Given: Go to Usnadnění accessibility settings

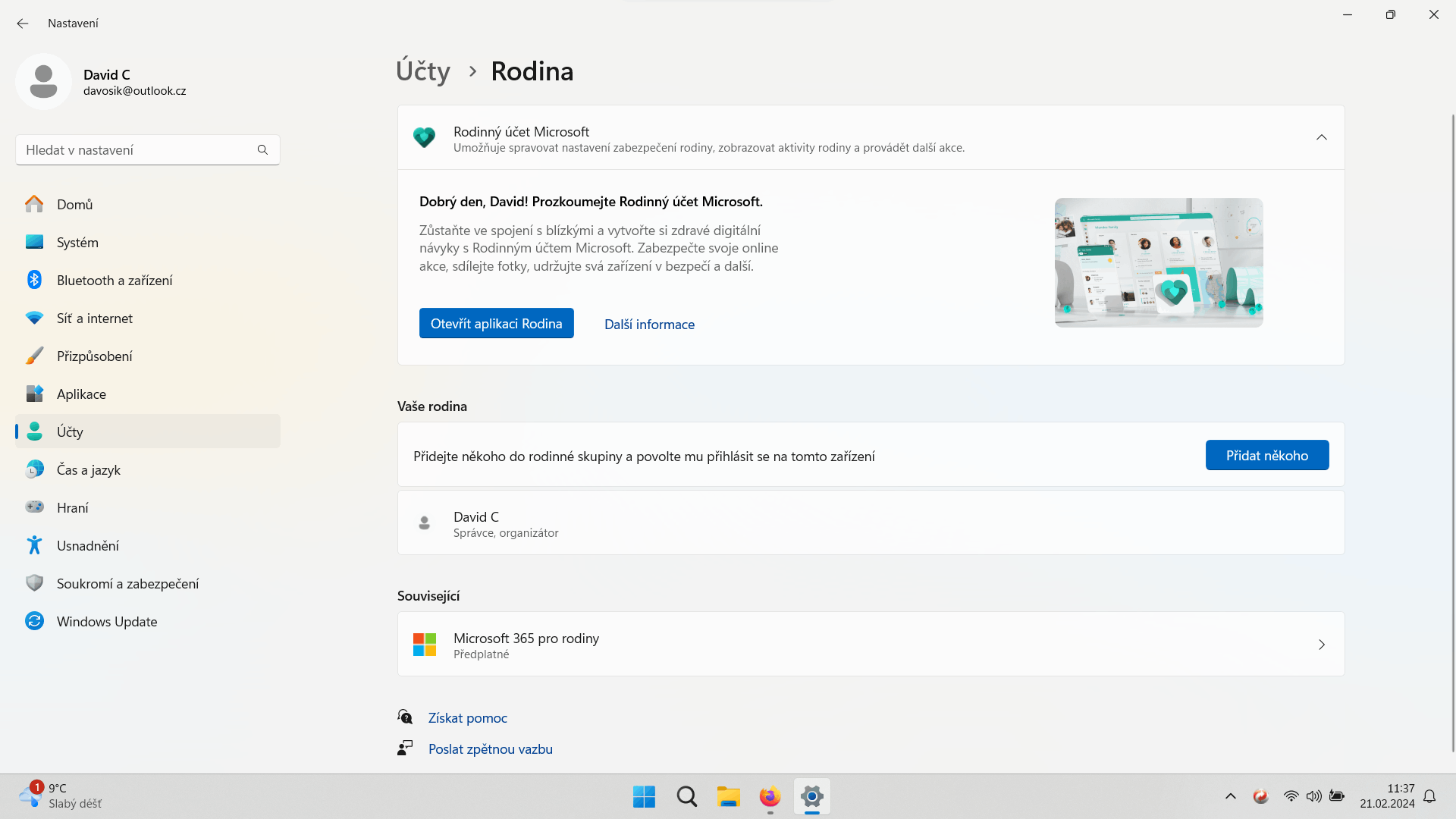Looking at the screenshot, I should point(88,546).
